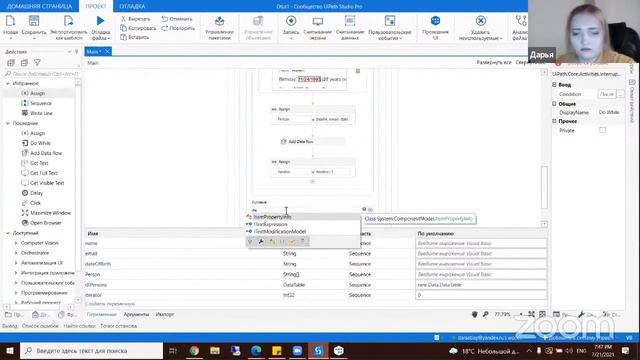640x360 pixels.
Task: Collapse the Recent (Последние) group
Action: 7,123
